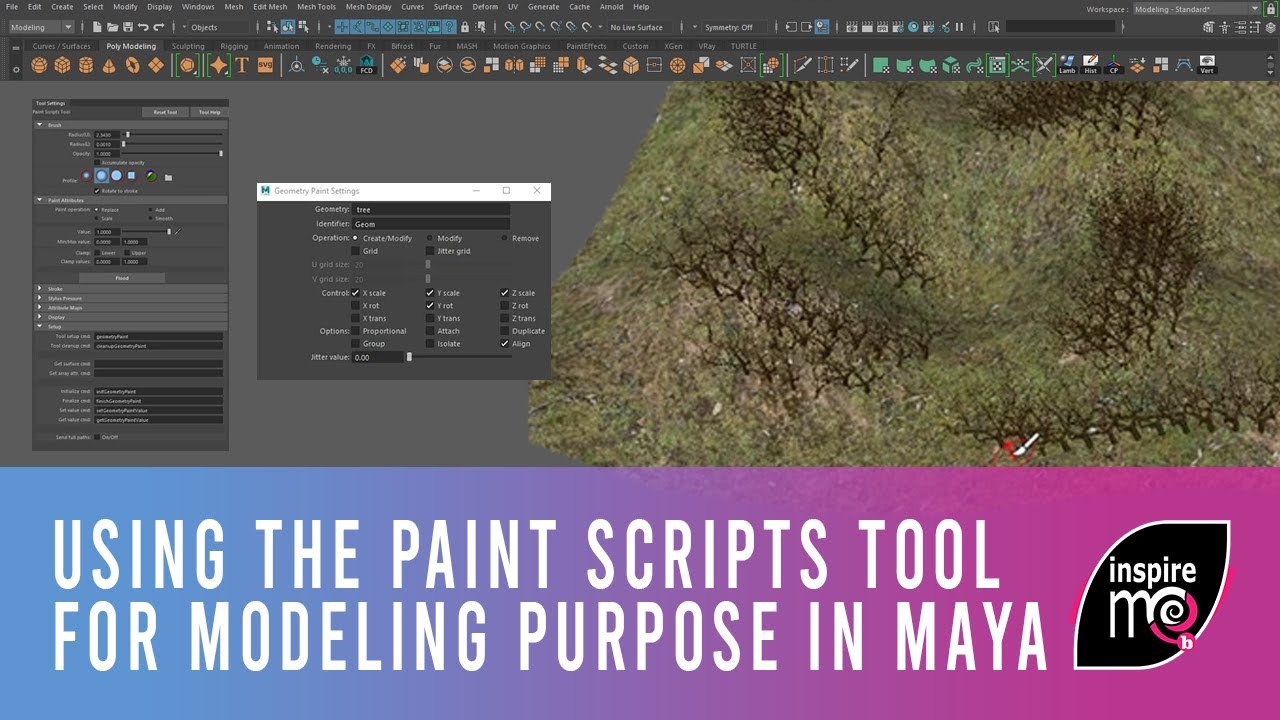Click the undo arrow icon
This screenshot has width=1280, height=720.
143,27
